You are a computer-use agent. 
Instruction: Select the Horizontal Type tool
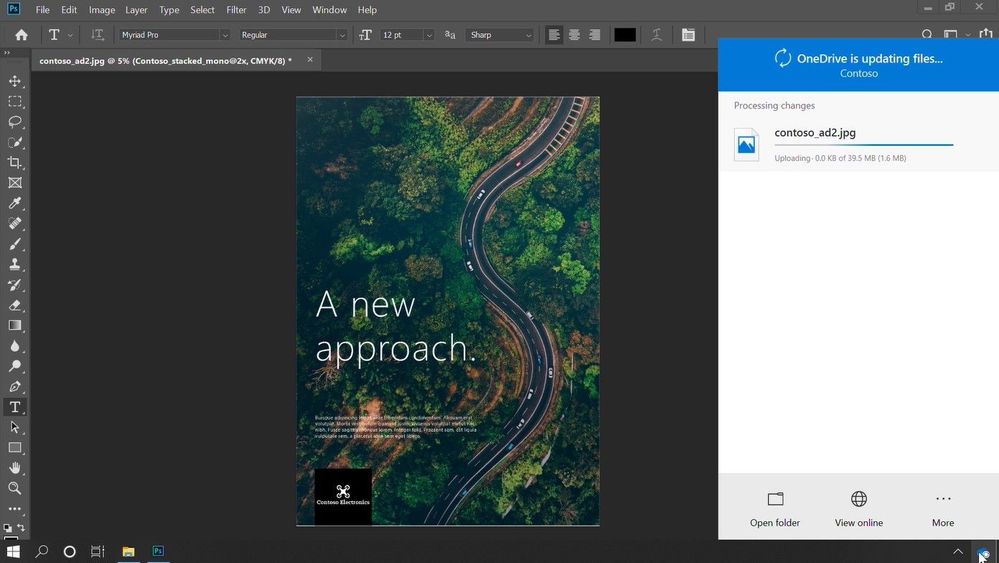15,407
